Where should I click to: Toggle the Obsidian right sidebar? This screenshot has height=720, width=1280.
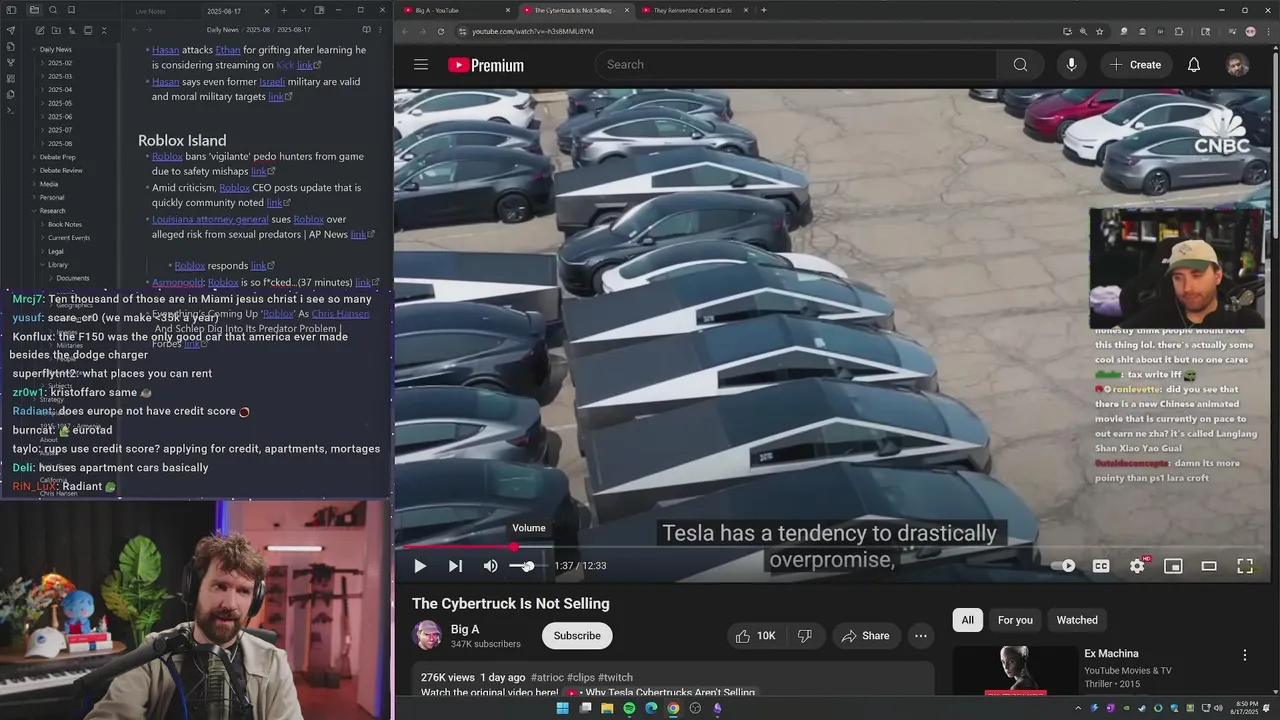click(x=319, y=10)
